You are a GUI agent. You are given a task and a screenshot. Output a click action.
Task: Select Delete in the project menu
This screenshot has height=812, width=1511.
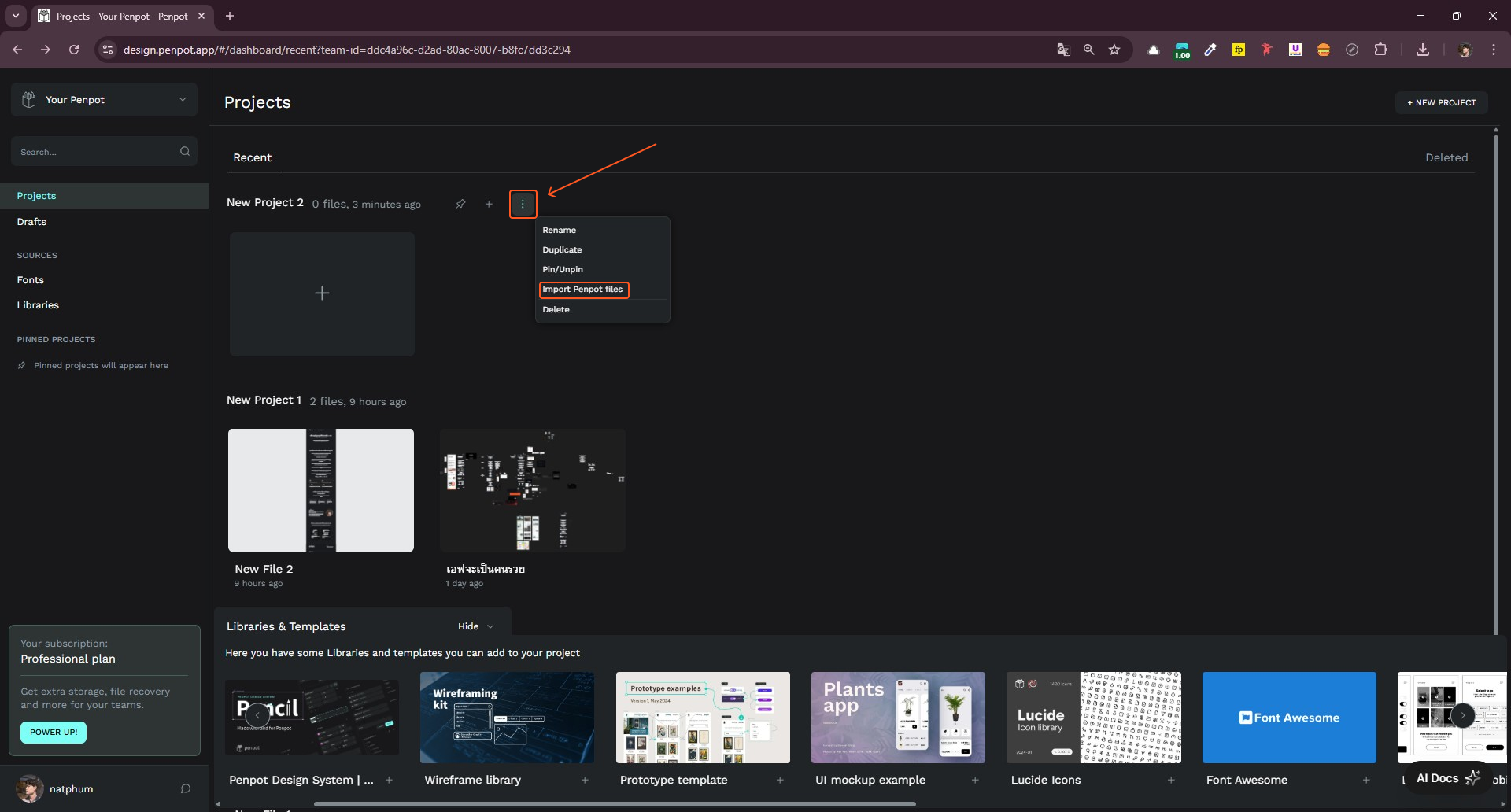pos(556,309)
